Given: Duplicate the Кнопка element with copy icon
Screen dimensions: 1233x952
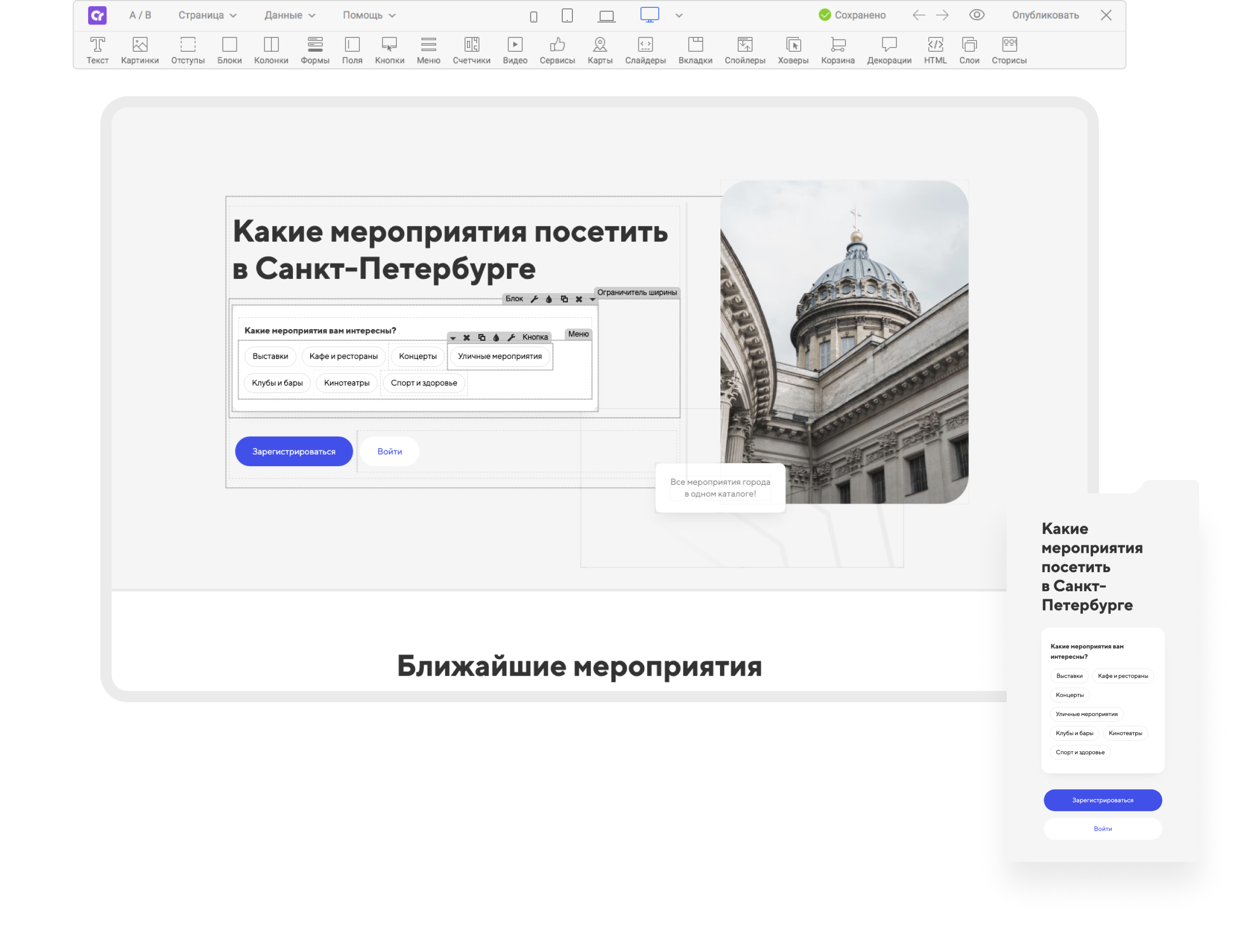Looking at the screenshot, I should coord(481,337).
